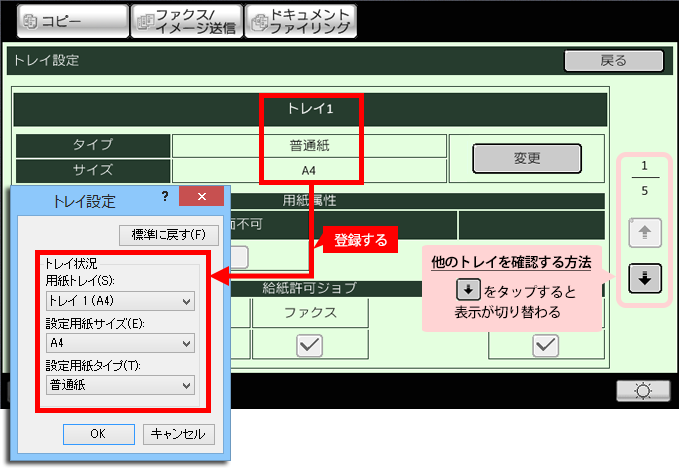Viewport: 679px width, 470px height.
Task: Click the ? help icon in dialog title
Action: pyautogui.click(x=165, y=197)
